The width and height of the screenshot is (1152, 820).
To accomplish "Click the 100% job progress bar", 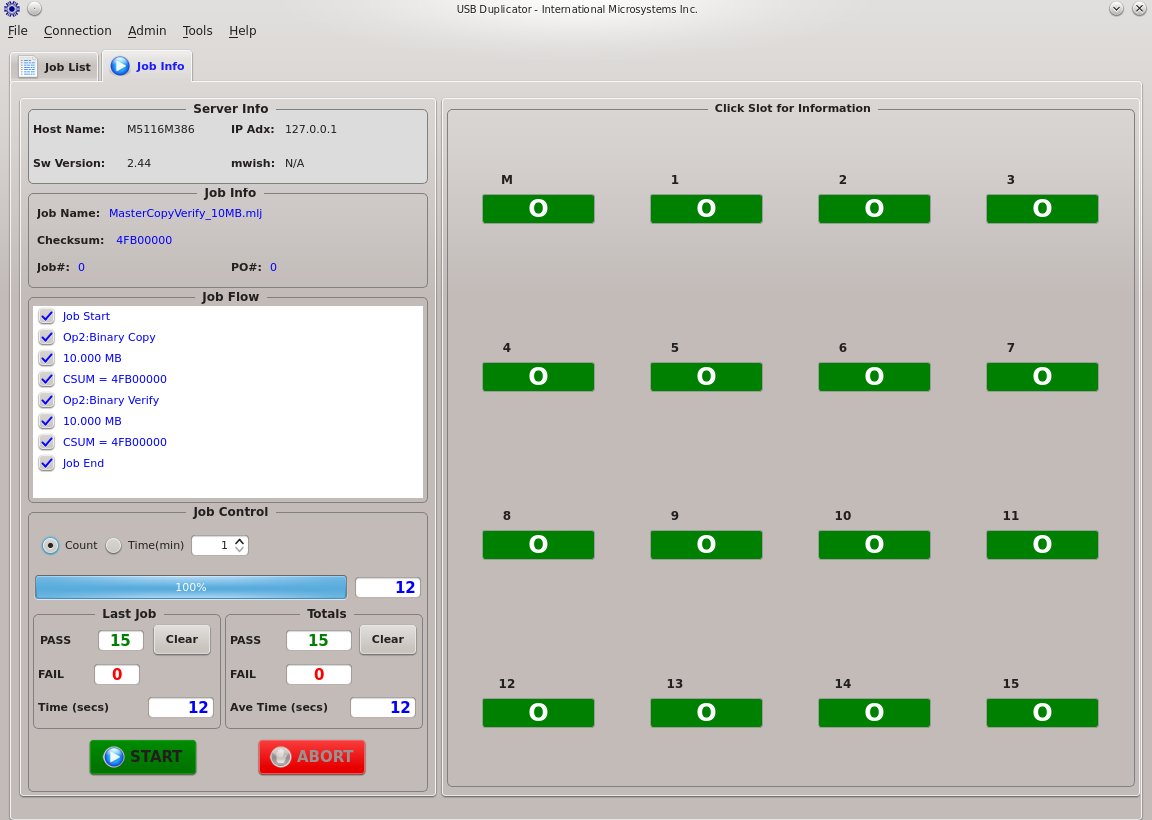I will pos(191,587).
